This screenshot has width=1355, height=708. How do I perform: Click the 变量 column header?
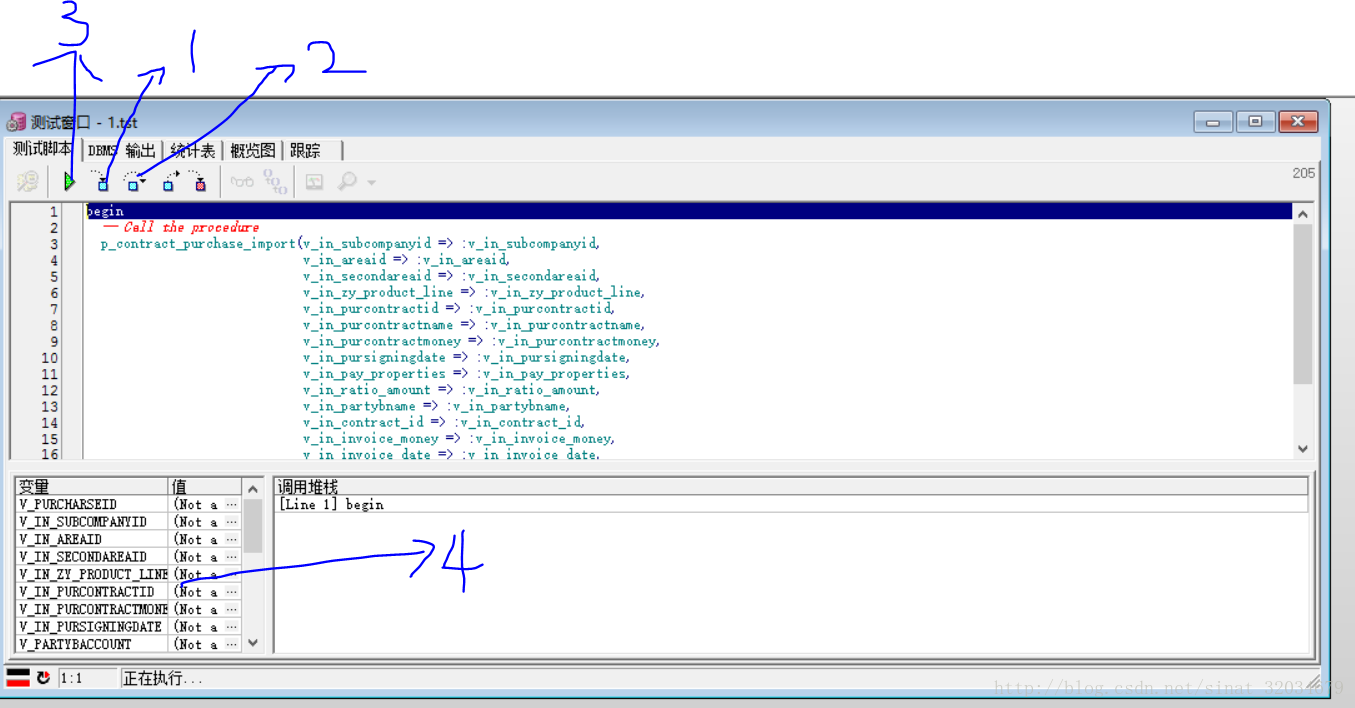coord(92,487)
